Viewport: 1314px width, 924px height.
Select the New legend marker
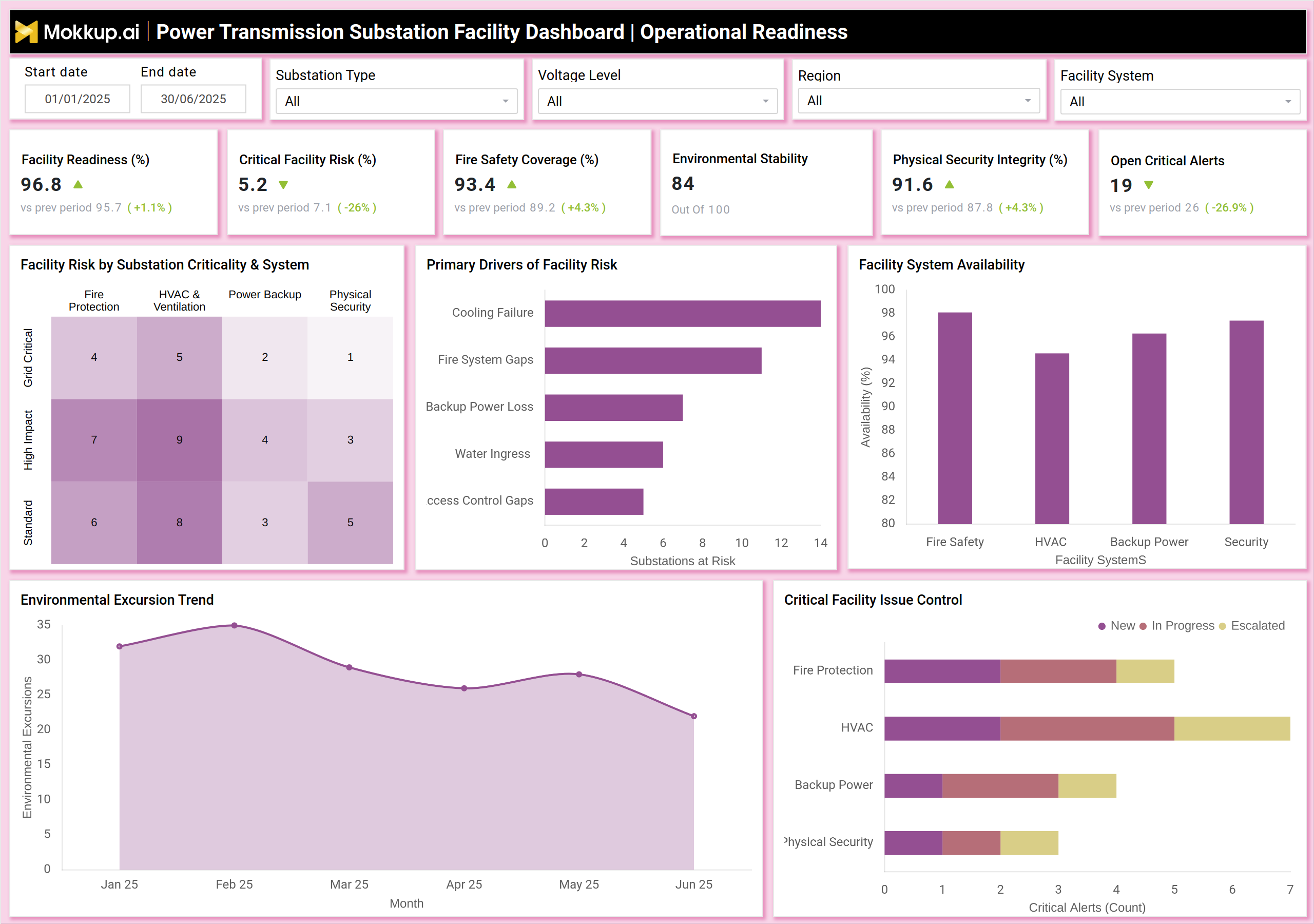click(x=1102, y=626)
